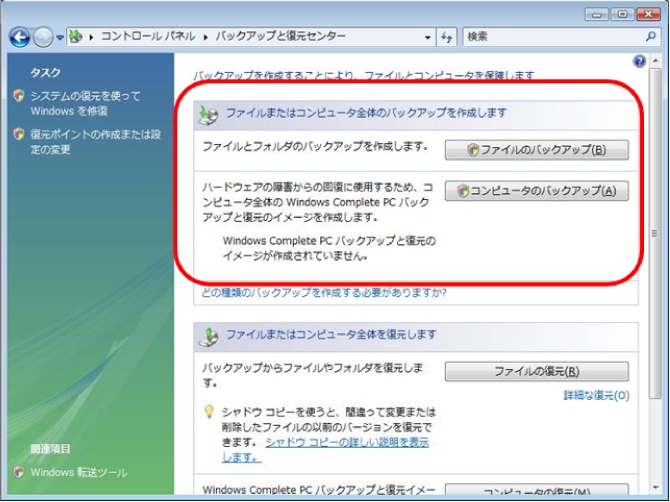The height and width of the screenshot is (502, 670).
Task: Click the restore section header icon
Action: [x=209, y=335]
